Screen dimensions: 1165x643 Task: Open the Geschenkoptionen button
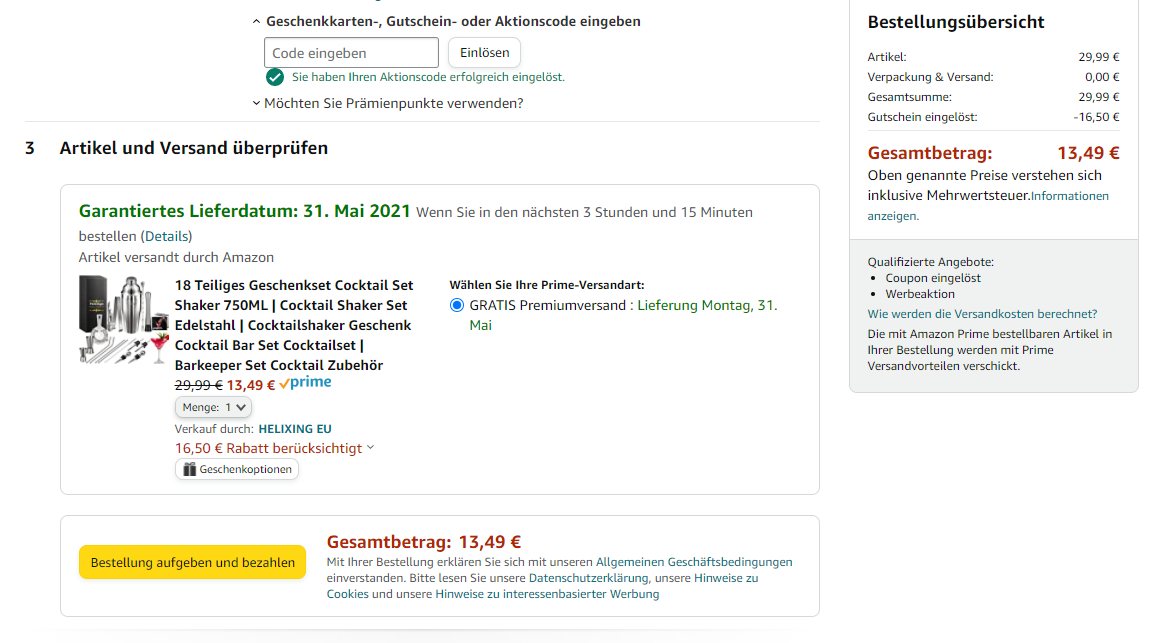(x=237, y=469)
